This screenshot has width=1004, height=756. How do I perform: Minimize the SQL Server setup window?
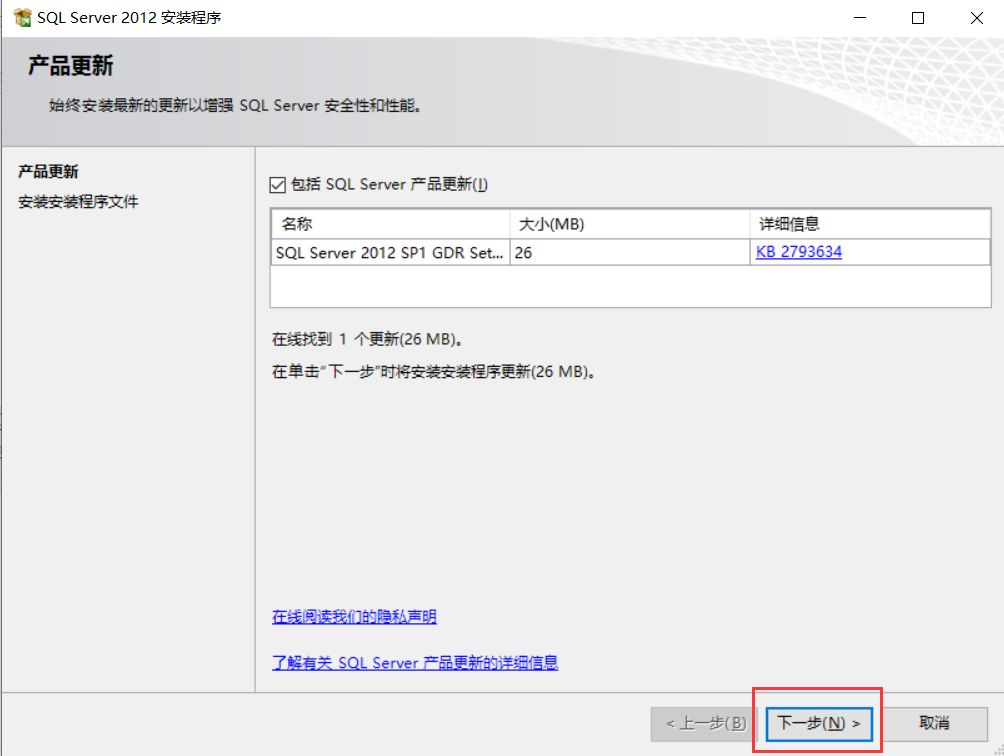860,18
